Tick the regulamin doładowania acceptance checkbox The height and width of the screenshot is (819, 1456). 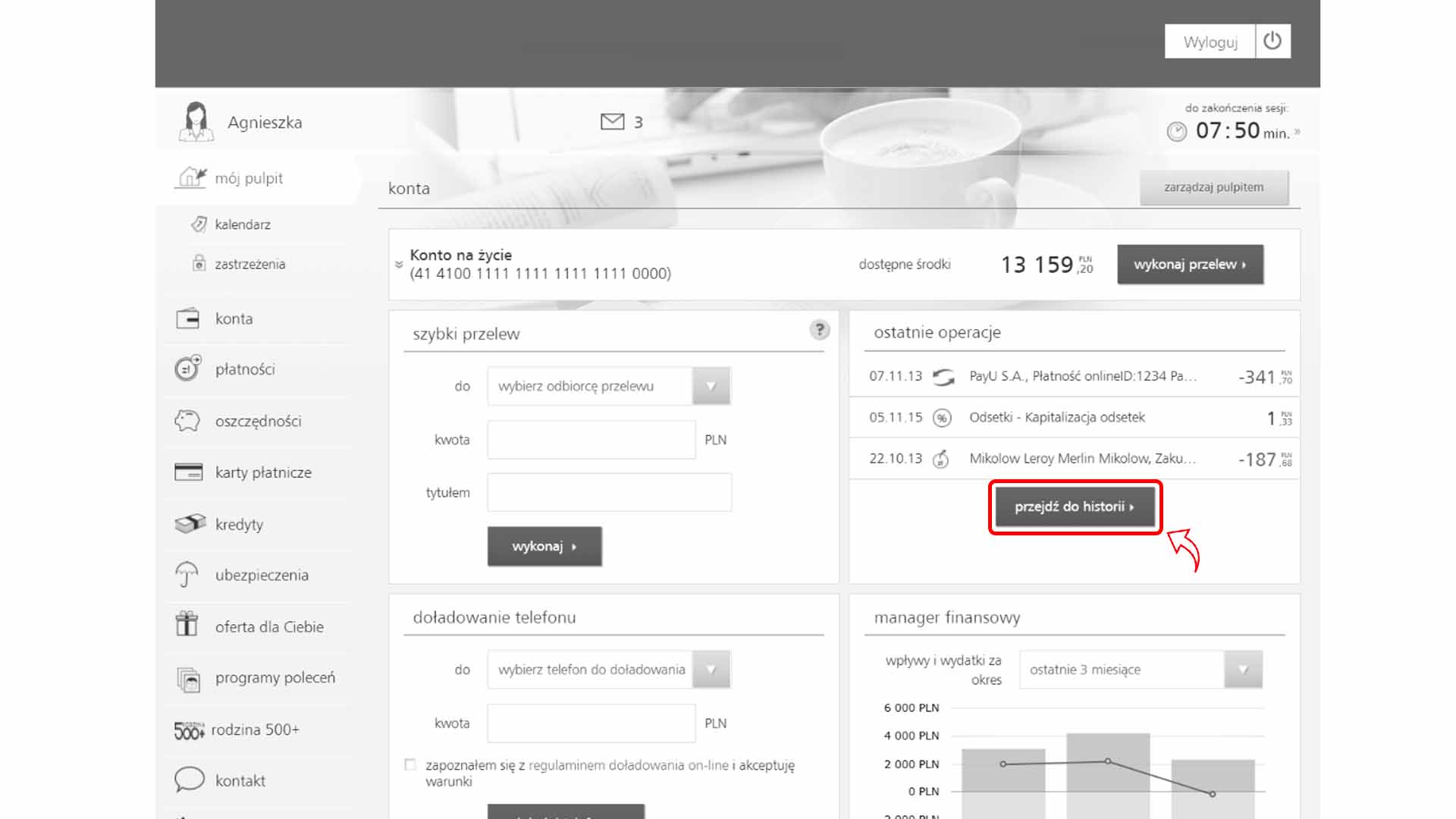point(410,764)
